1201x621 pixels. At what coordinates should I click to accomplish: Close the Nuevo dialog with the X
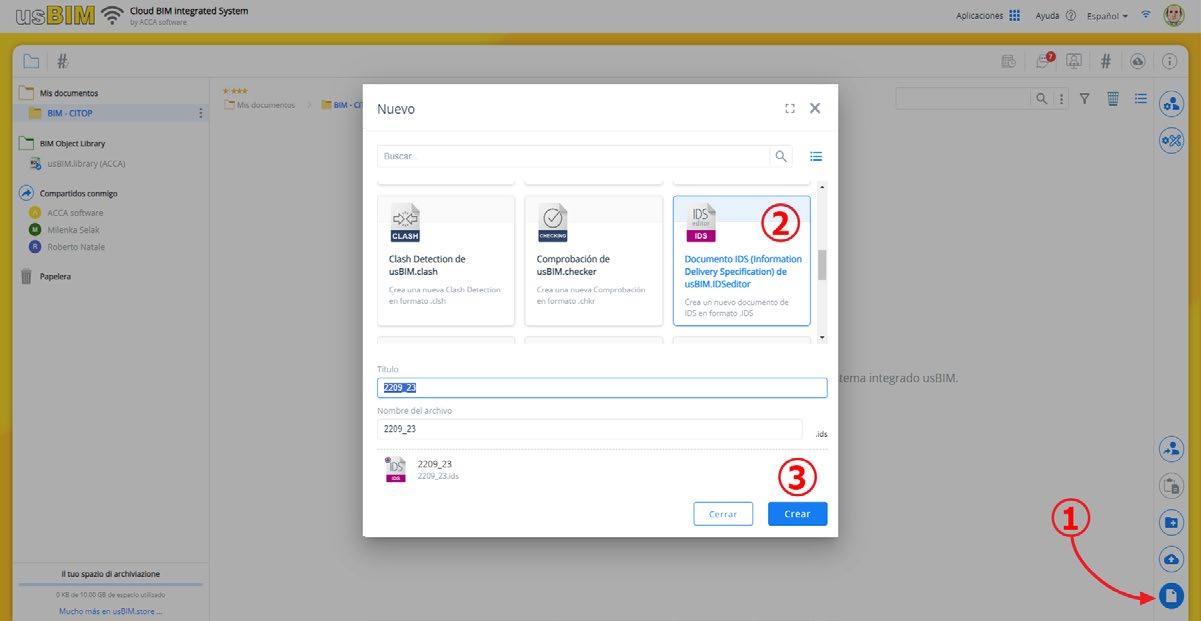tap(815, 108)
